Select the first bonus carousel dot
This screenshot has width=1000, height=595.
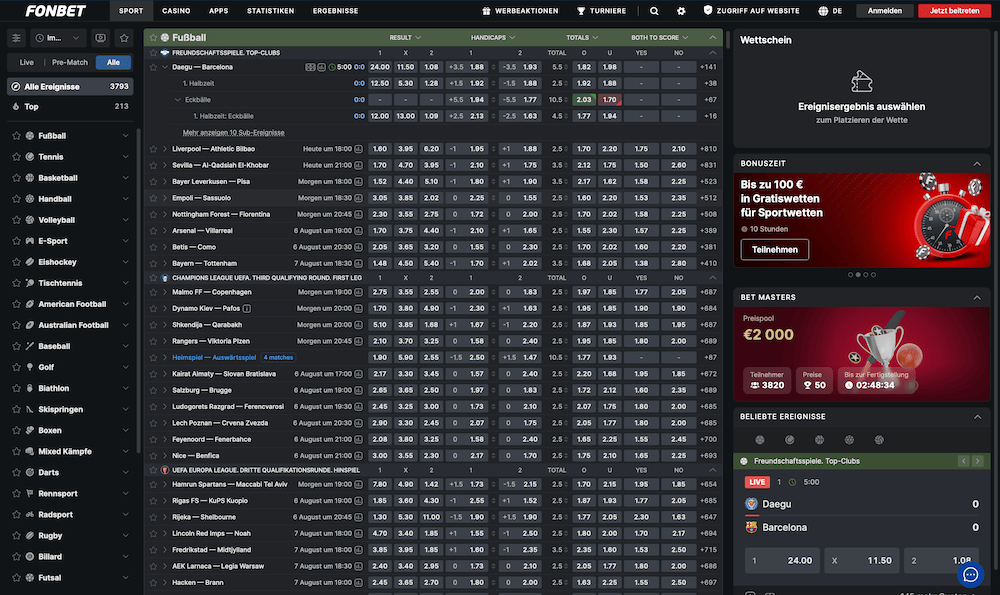850,275
